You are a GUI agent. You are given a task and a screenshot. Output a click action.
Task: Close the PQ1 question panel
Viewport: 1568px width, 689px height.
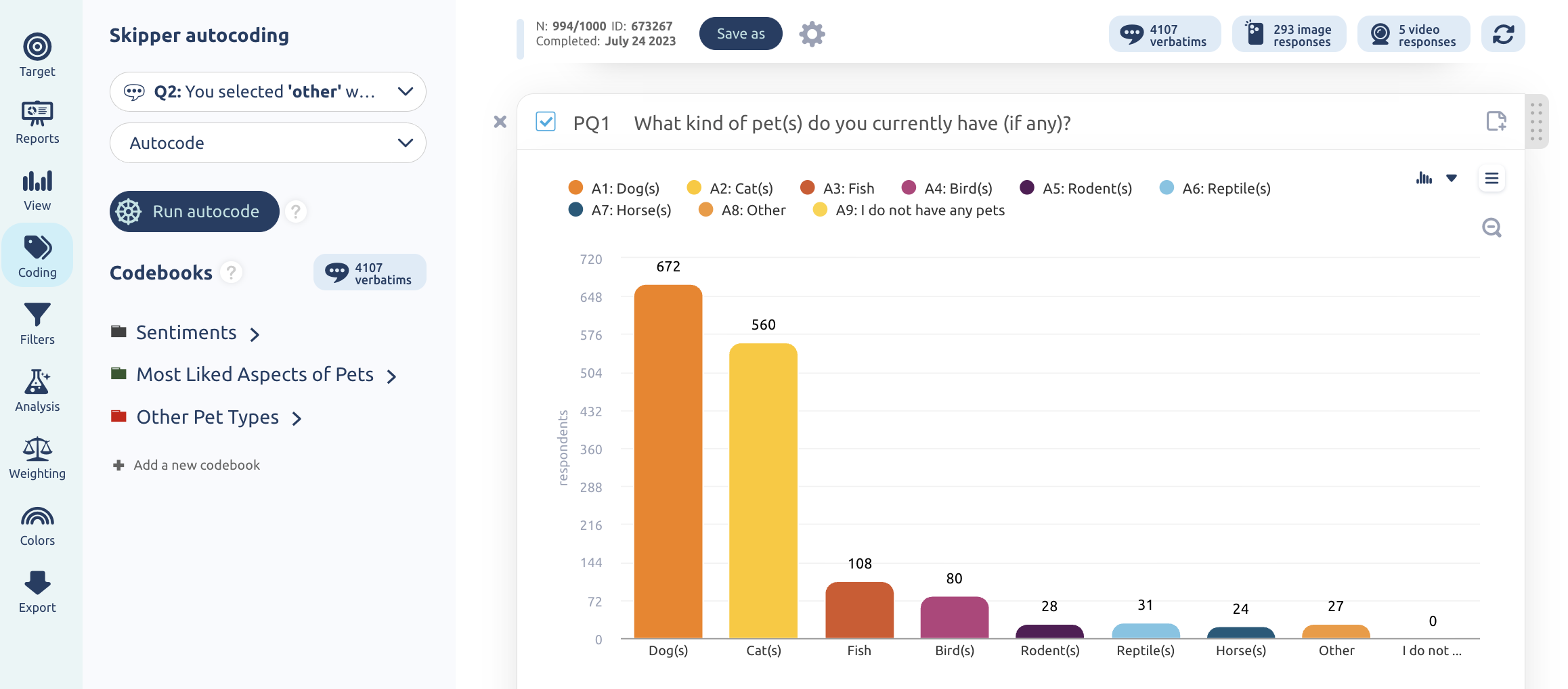click(x=500, y=122)
